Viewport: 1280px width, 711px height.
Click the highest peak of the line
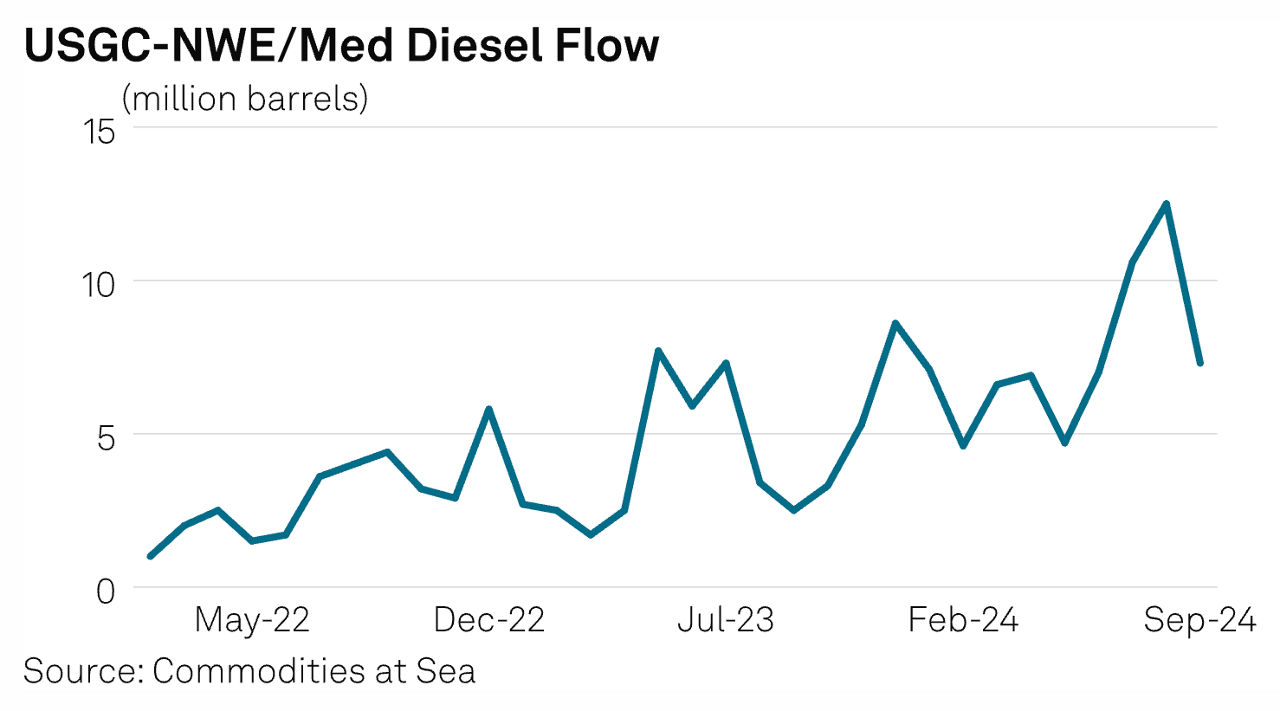(1166, 204)
